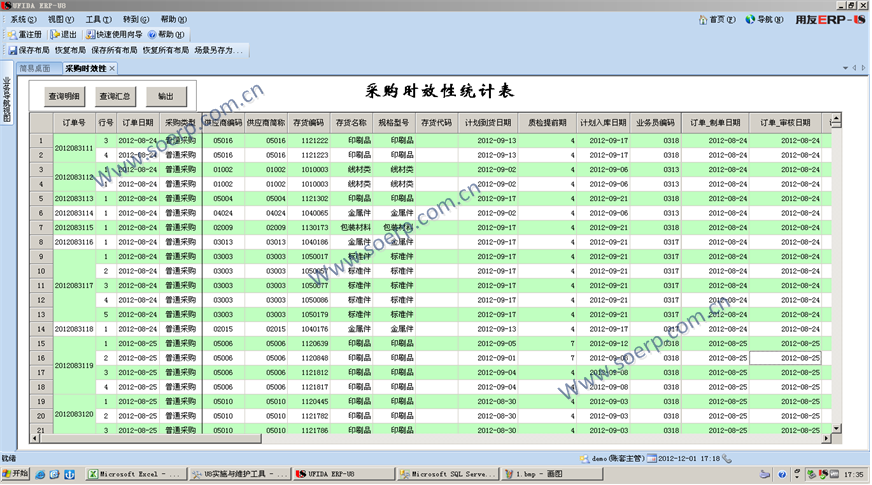Open the 快速使用向导 wizard icon
Image resolution: width=872 pixels, height=485 pixels.
(90, 34)
